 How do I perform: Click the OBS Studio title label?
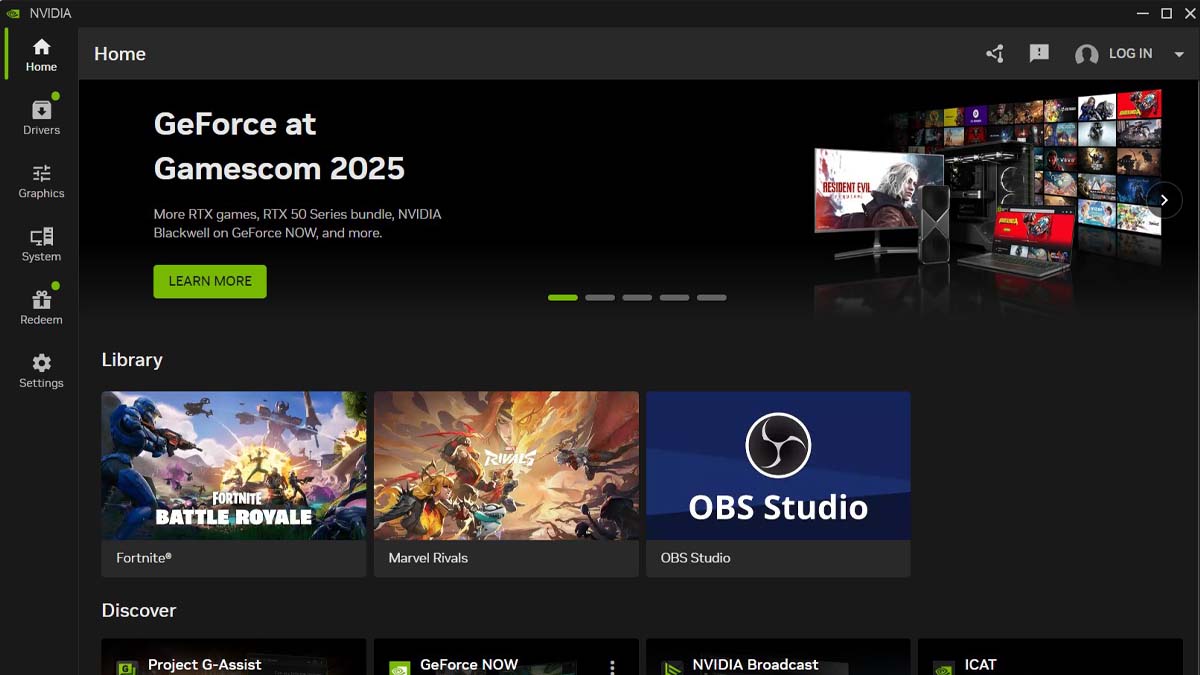pyautogui.click(x=695, y=558)
